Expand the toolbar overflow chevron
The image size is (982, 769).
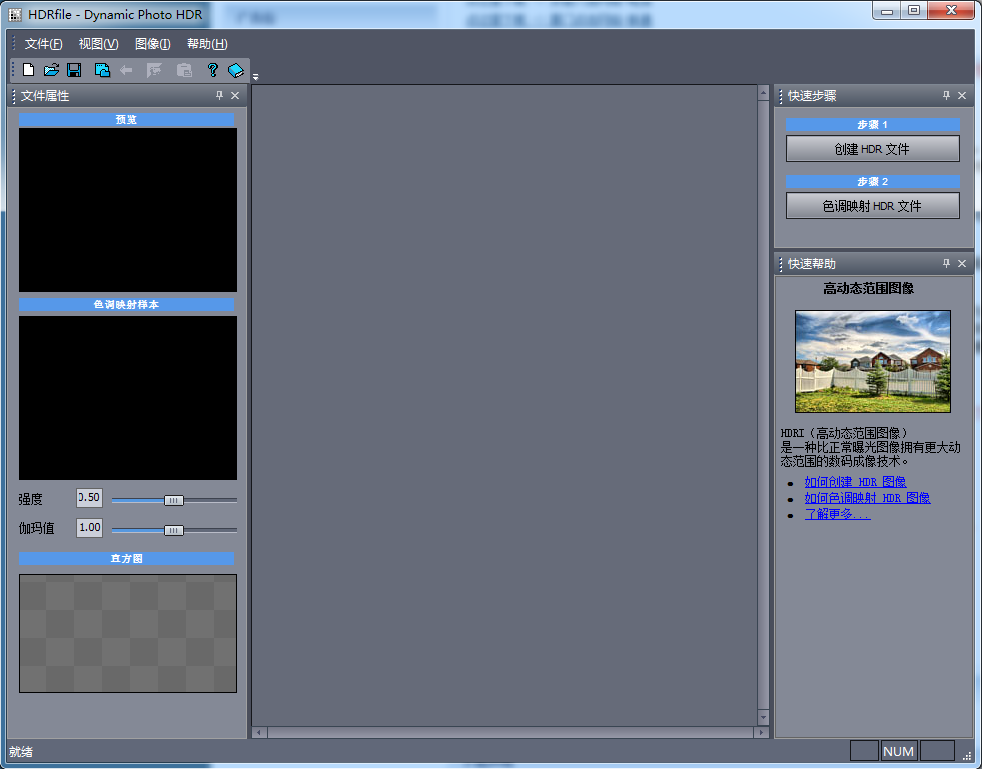pyautogui.click(x=255, y=74)
